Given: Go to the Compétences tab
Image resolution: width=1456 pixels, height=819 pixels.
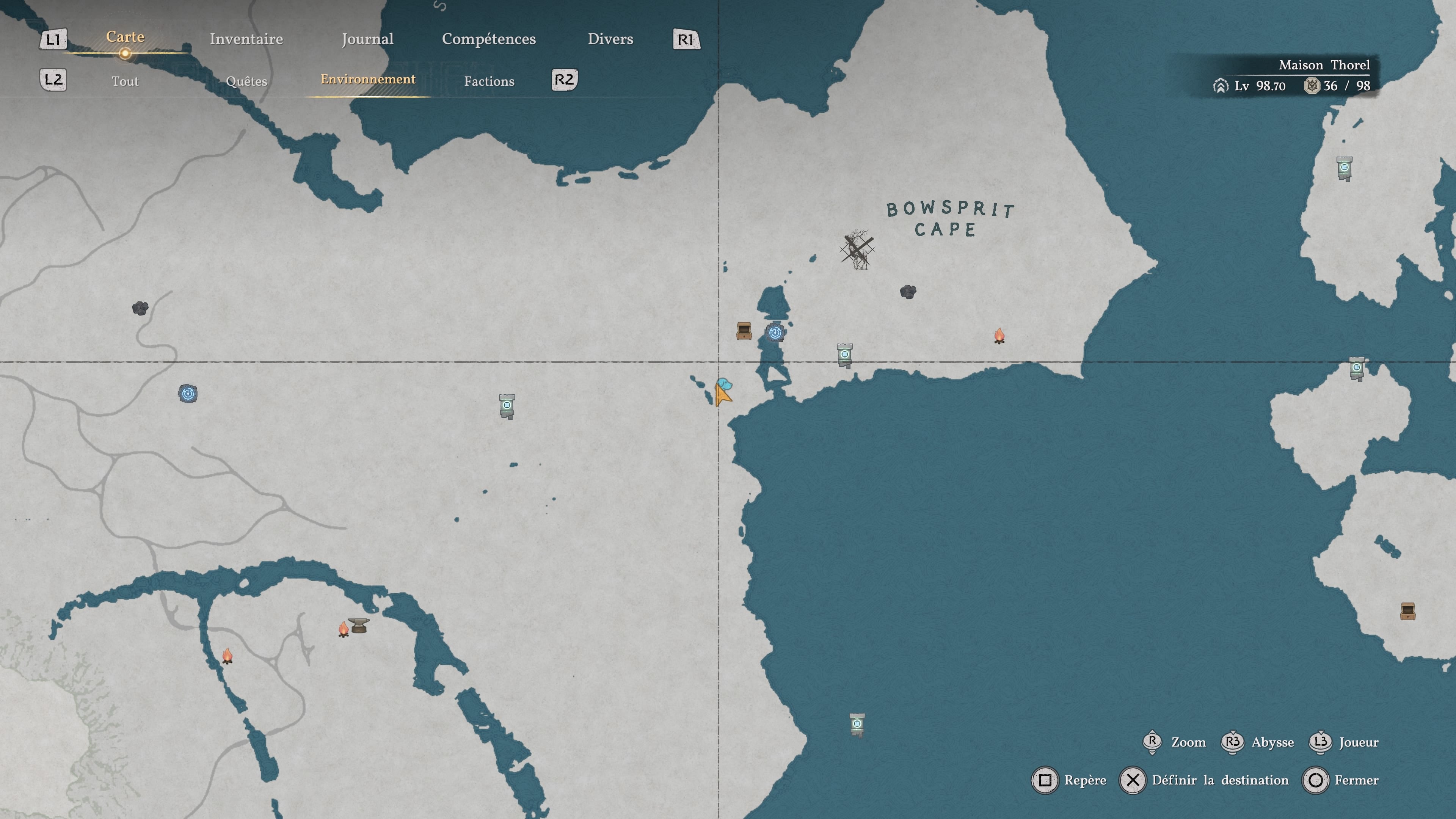Looking at the screenshot, I should coord(488,39).
